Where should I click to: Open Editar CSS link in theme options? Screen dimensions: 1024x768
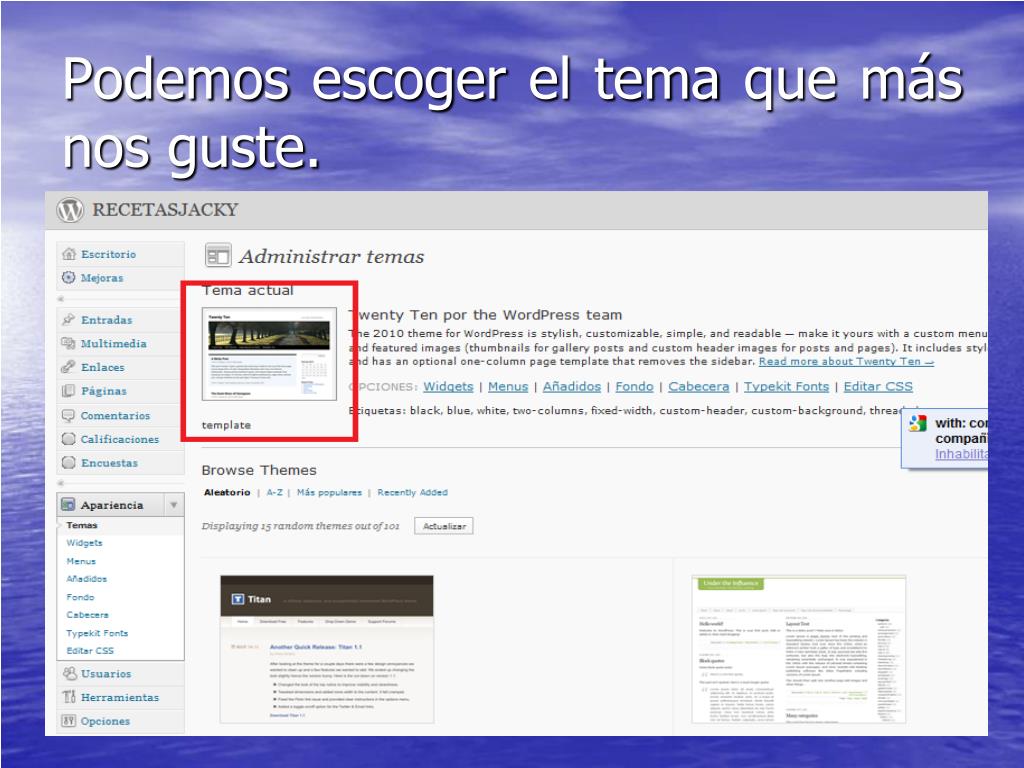click(878, 387)
